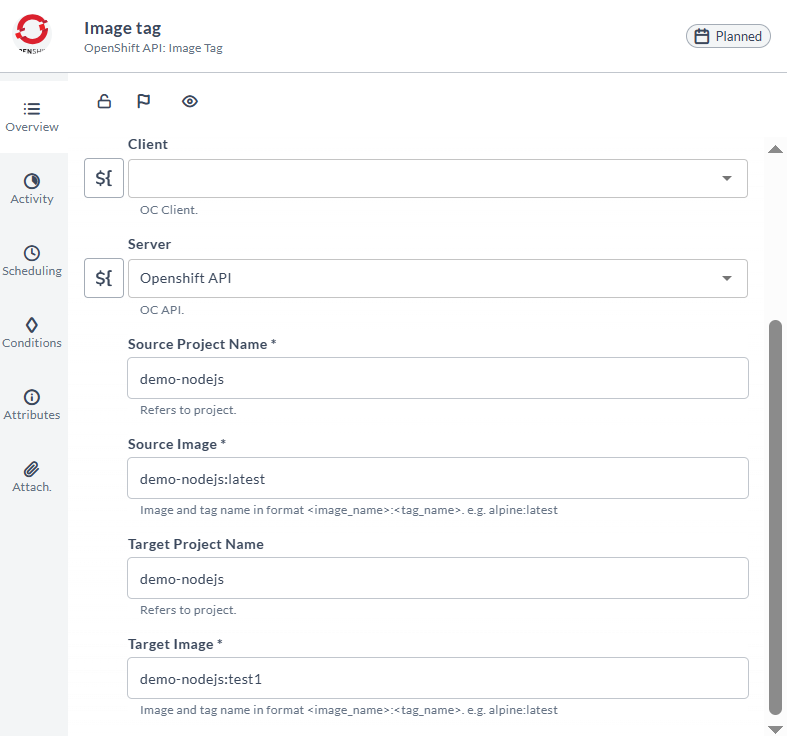Viewport: 787px width, 736px height.
Task: Toggle the eye visibility icon
Action: click(190, 101)
